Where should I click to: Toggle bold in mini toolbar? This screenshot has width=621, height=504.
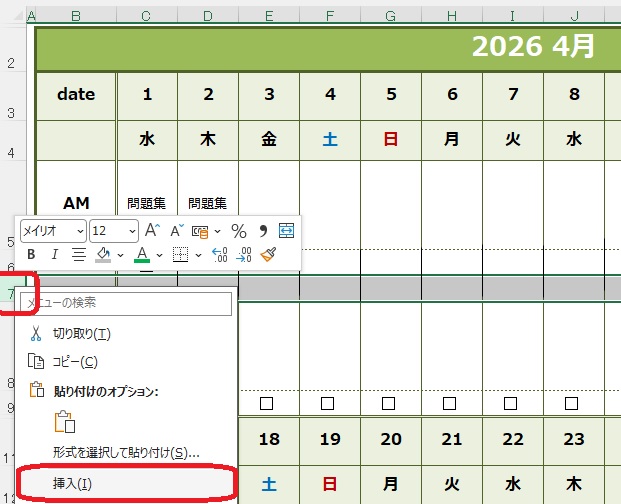point(29,255)
